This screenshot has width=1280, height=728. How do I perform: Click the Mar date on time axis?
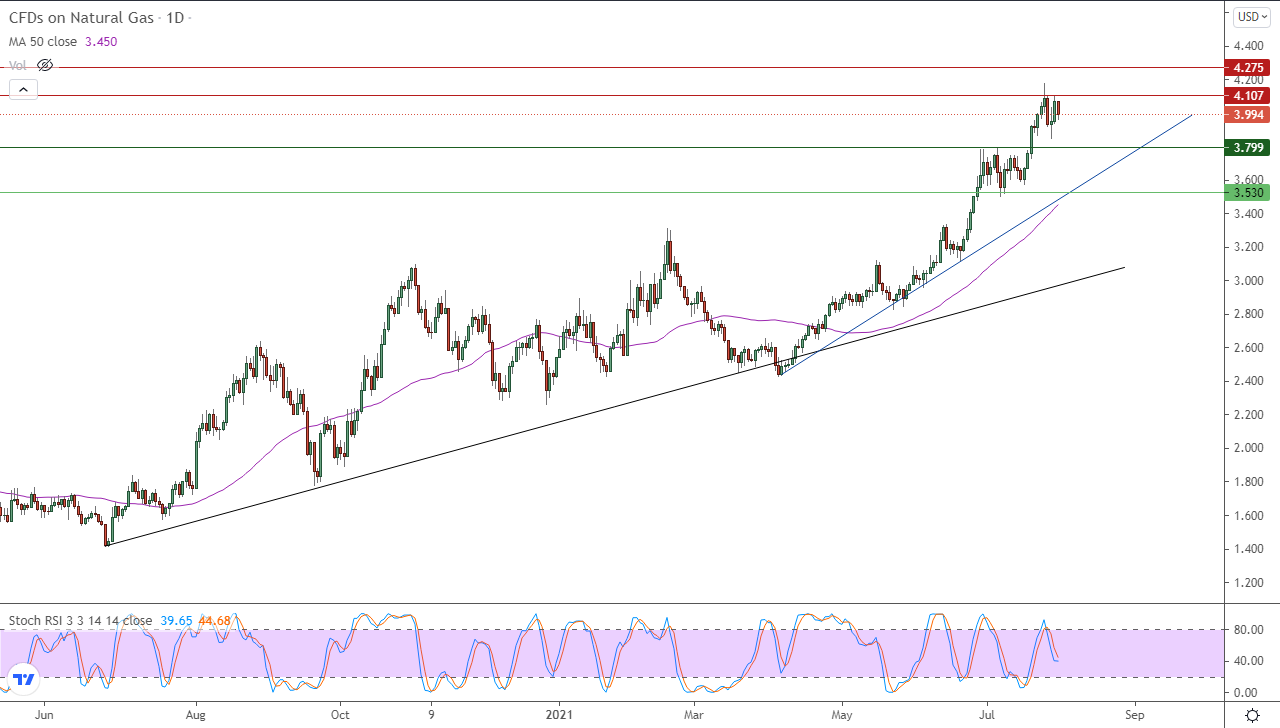pos(692,715)
